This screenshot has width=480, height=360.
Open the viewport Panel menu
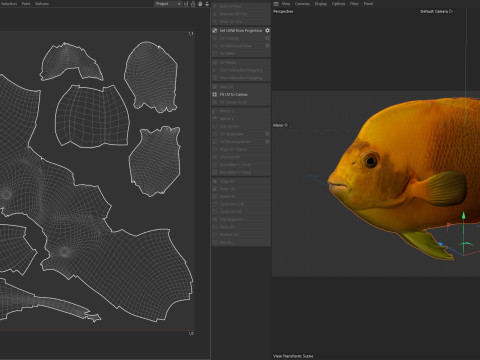368,4
